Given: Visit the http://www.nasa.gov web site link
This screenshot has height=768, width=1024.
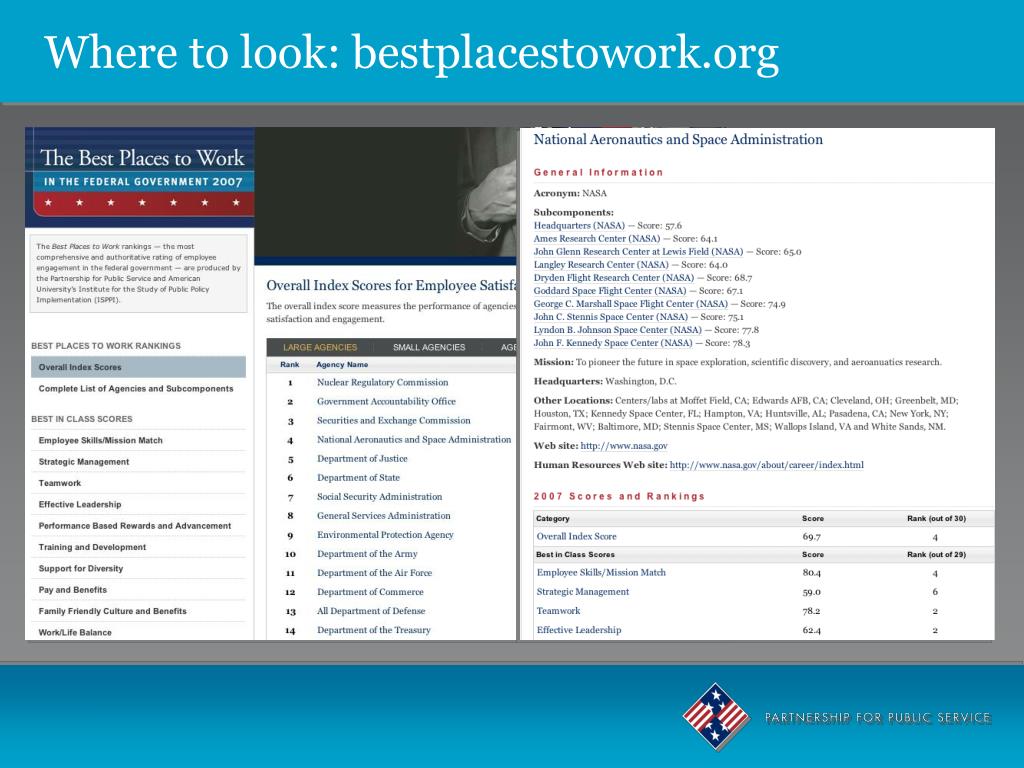Looking at the screenshot, I should 624,445.
